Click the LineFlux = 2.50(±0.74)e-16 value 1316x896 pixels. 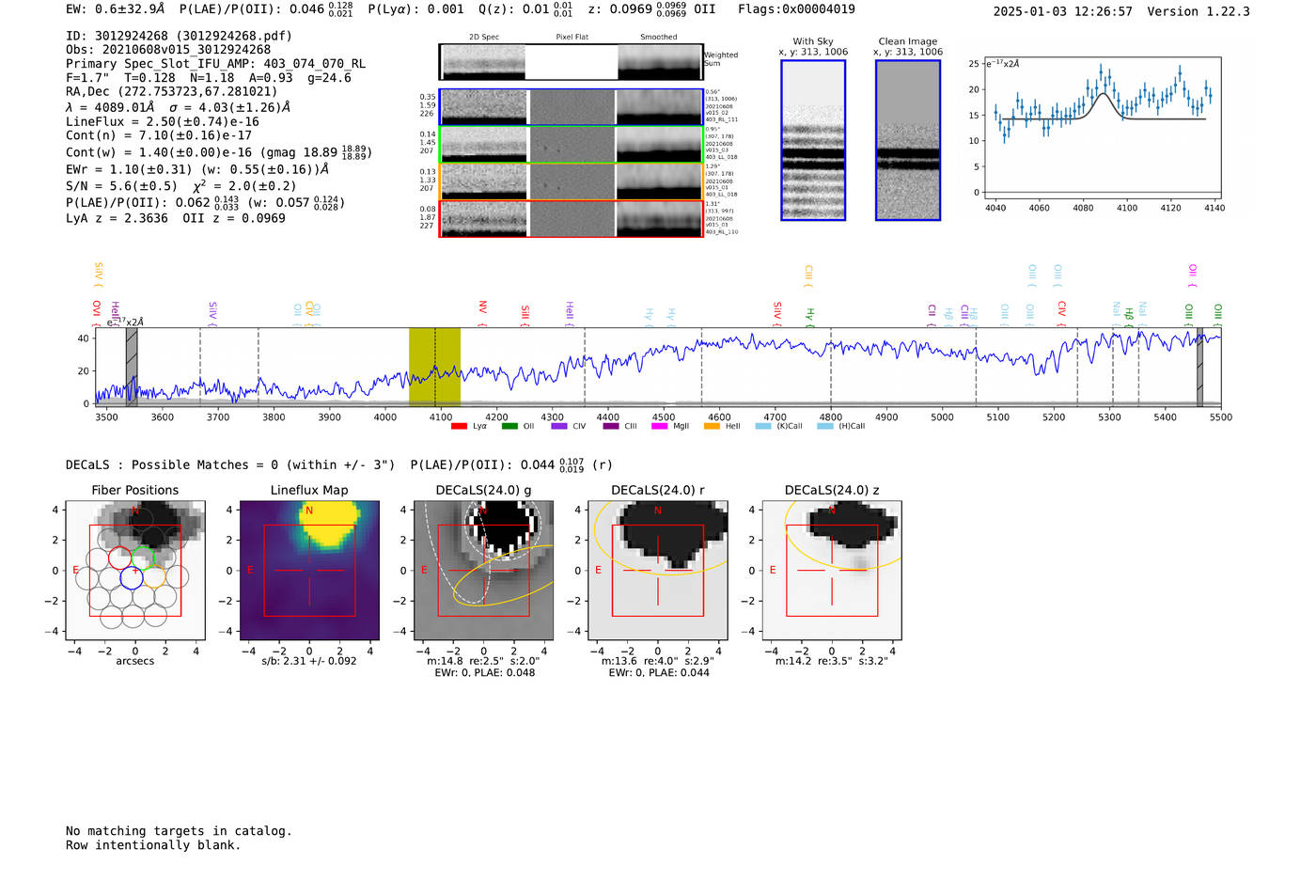(x=163, y=122)
